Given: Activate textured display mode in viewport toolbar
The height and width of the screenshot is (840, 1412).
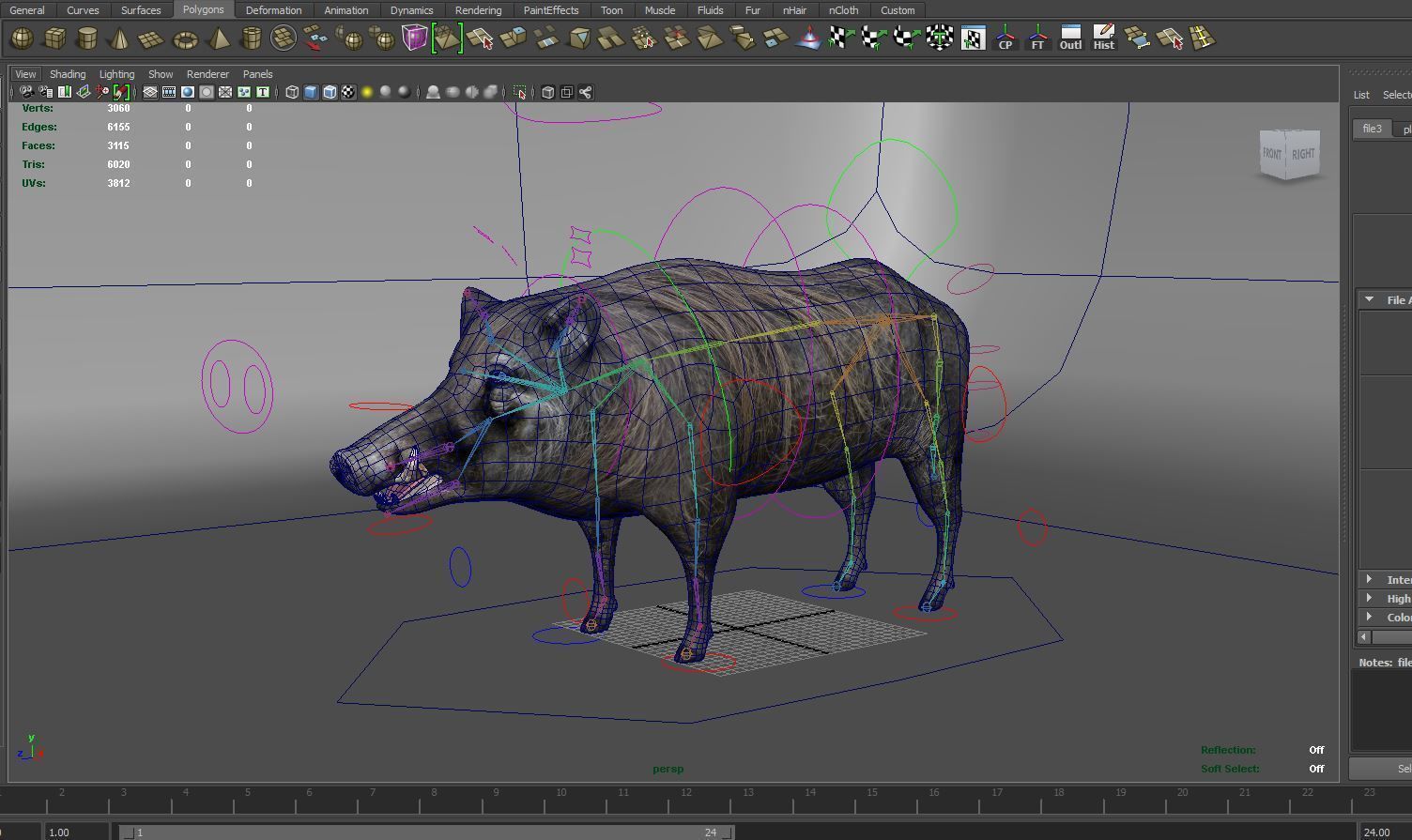Looking at the screenshot, I should (330, 92).
